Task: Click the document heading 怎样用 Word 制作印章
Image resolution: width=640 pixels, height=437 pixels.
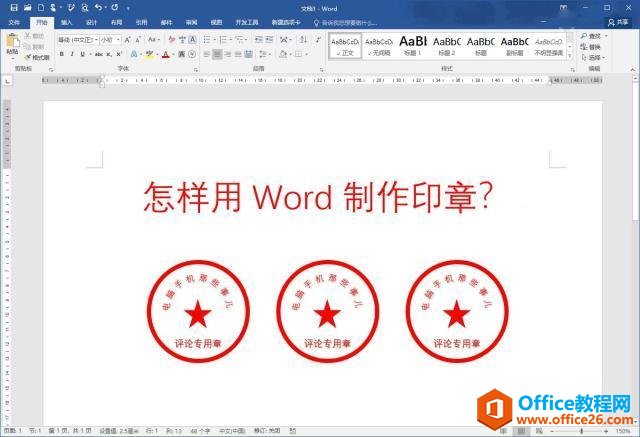Action: click(x=318, y=197)
